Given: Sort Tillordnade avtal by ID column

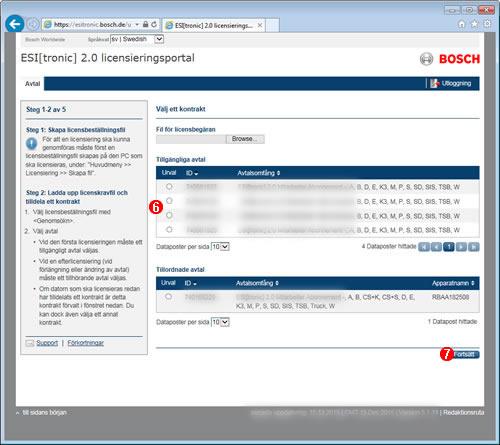Looking at the screenshot, I should pyautogui.click(x=191, y=283).
